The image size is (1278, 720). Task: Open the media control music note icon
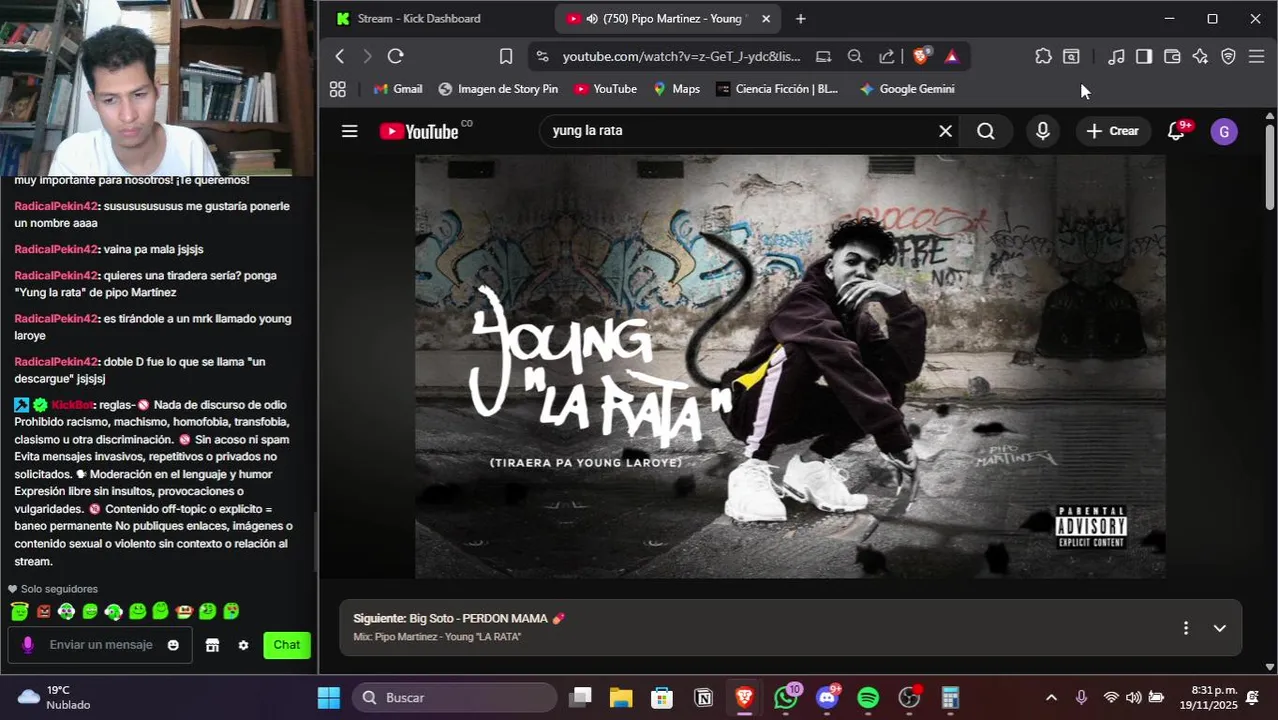tap(1116, 56)
